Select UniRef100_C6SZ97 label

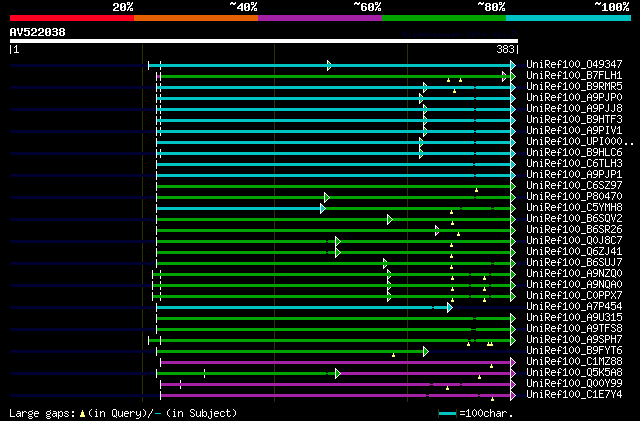tap(574, 186)
